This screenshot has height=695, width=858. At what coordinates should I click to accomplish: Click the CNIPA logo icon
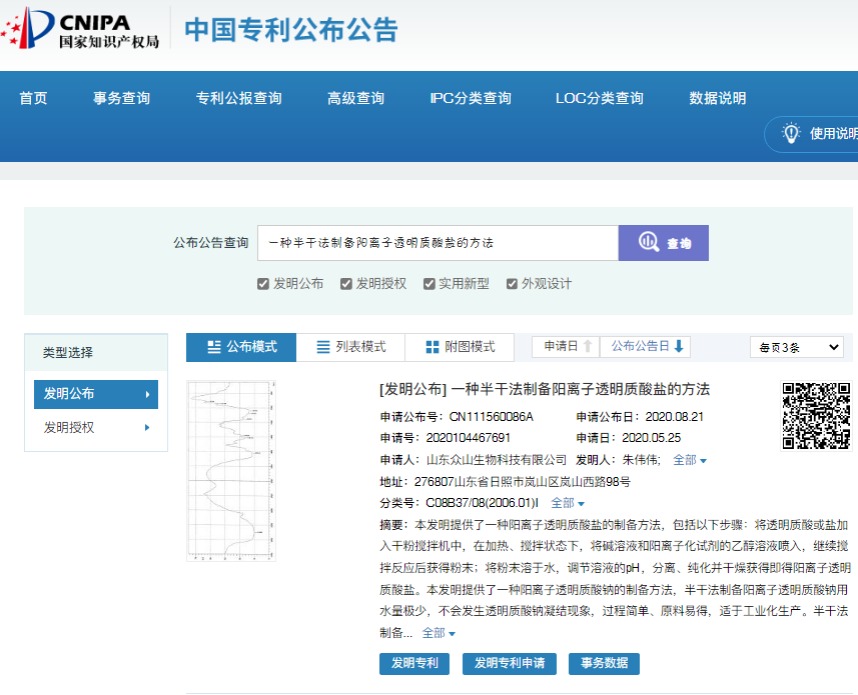28,30
